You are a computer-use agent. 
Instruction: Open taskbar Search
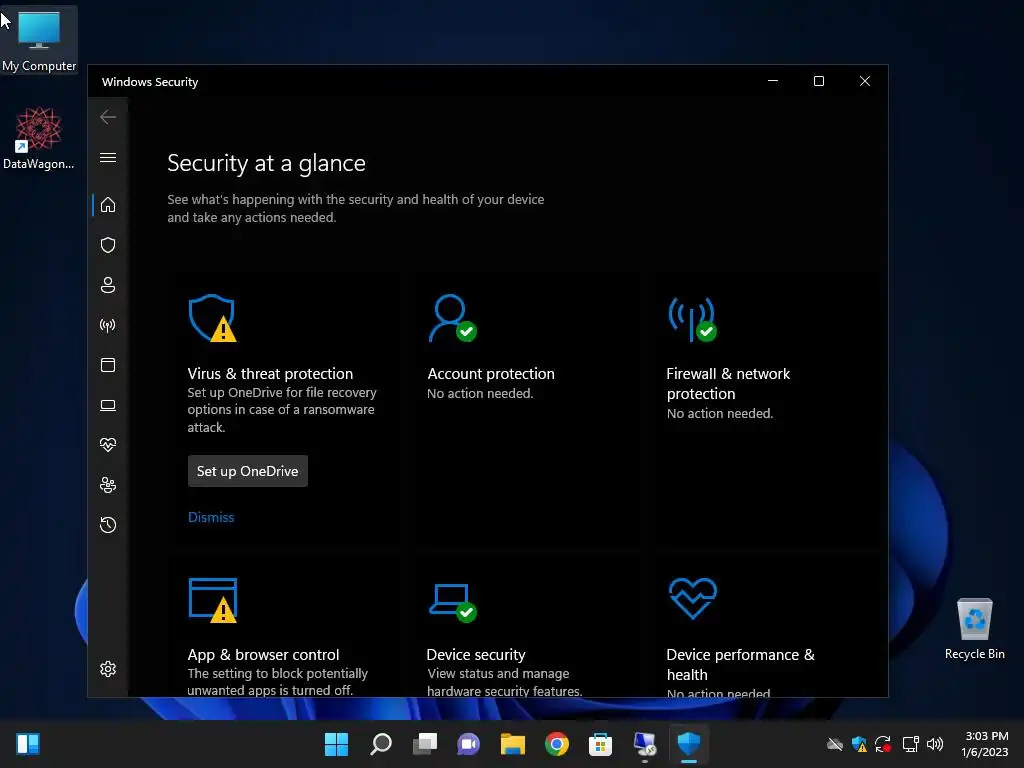(381, 744)
